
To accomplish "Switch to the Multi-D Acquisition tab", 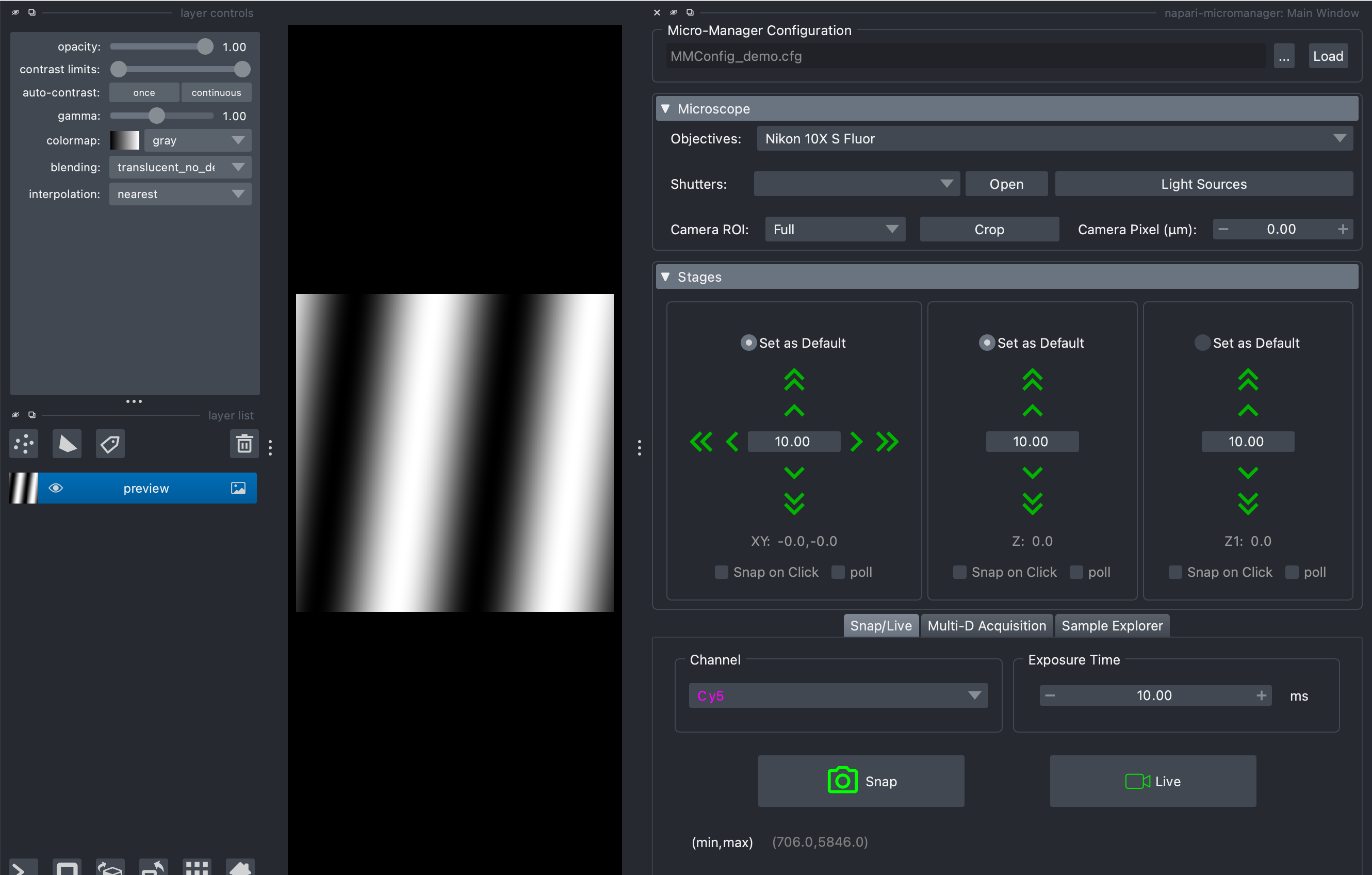I will 986,625.
